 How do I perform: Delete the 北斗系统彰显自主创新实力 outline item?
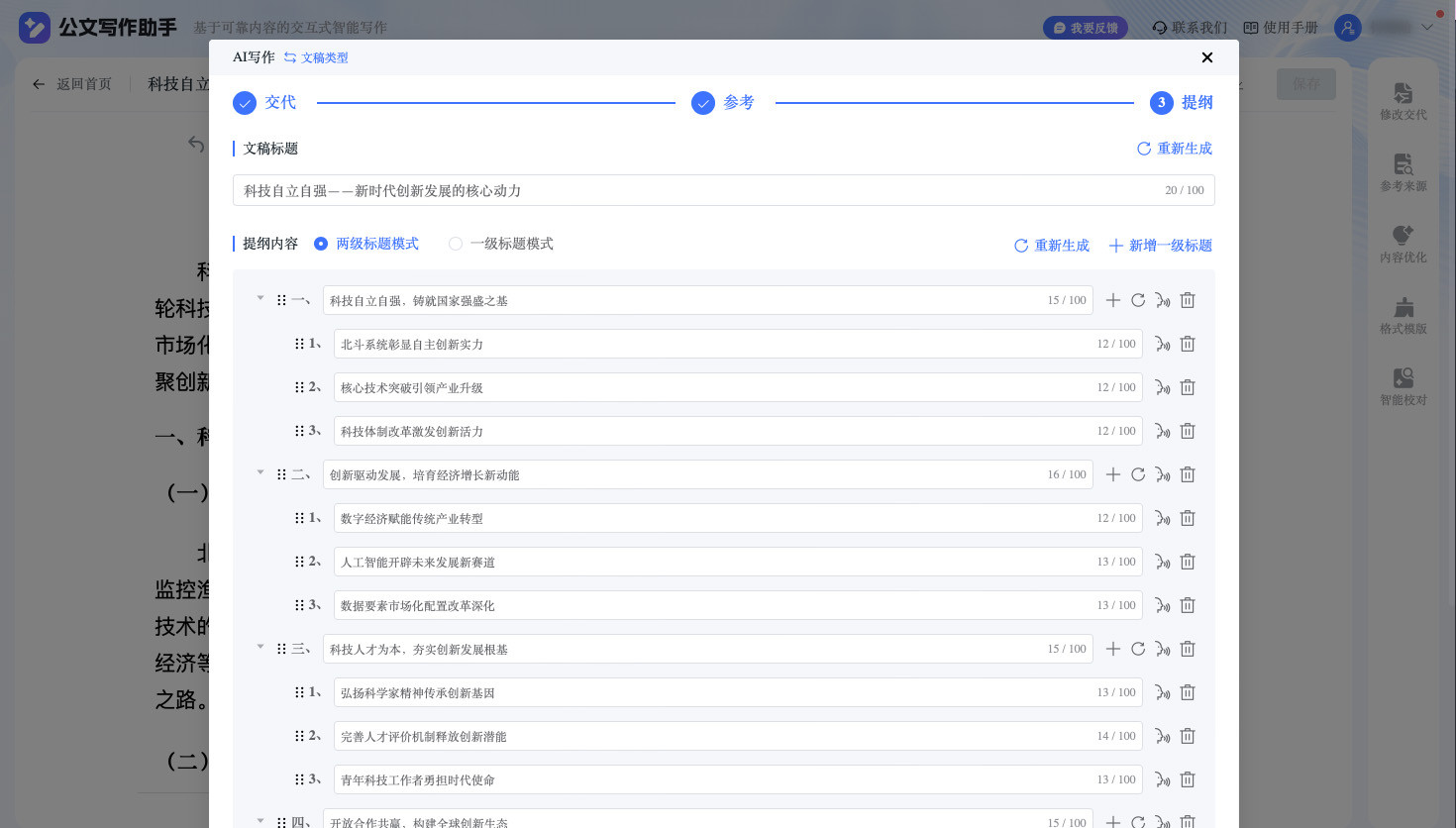point(1188,344)
